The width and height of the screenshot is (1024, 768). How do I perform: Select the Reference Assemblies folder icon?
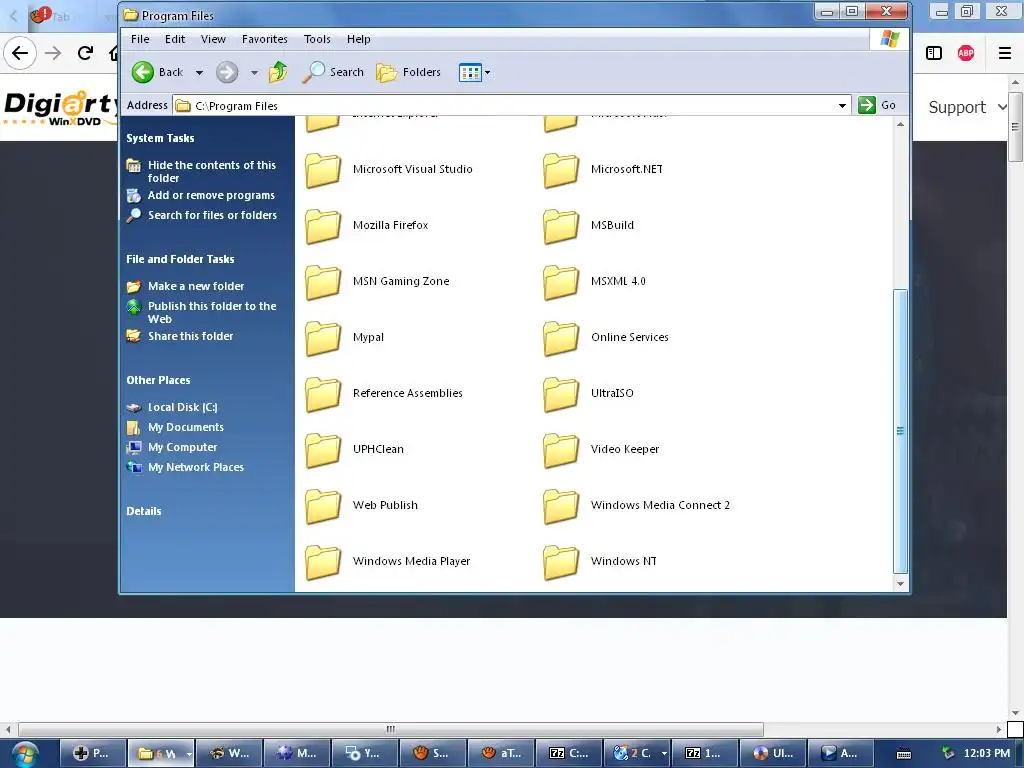point(323,394)
